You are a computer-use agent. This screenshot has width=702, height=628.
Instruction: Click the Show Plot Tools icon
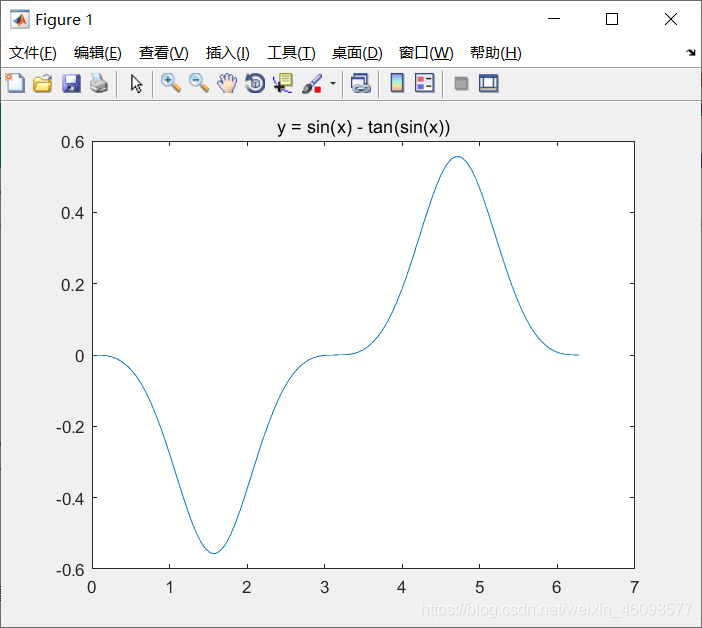click(489, 84)
